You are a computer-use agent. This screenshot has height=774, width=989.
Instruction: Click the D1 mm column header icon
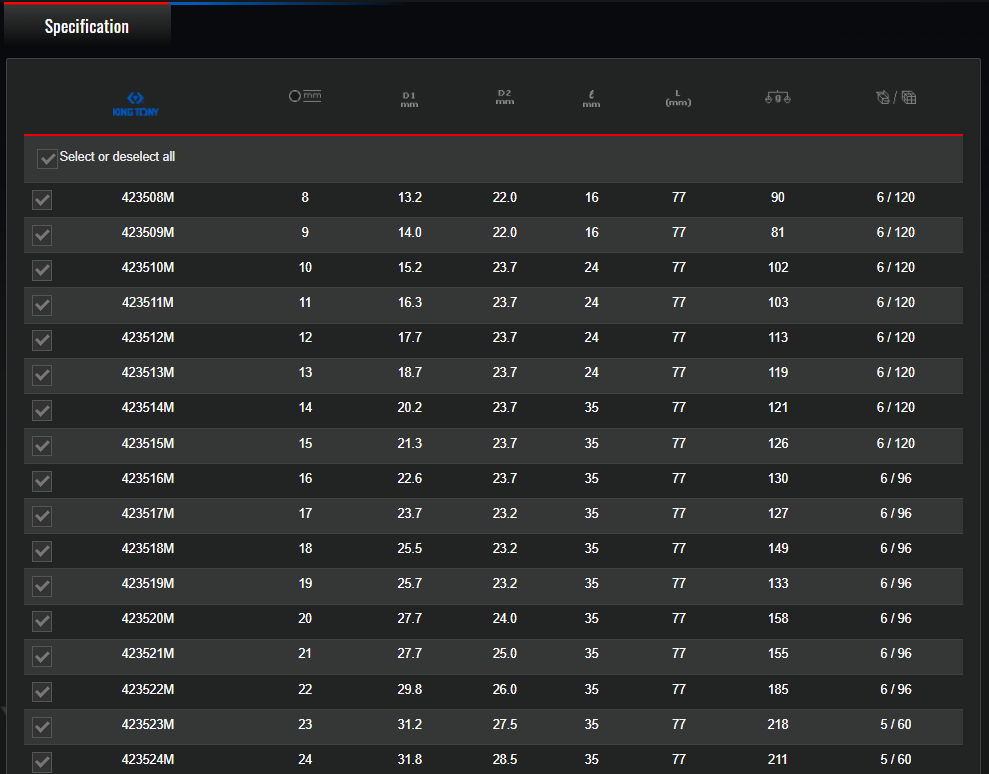click(409, 100)
